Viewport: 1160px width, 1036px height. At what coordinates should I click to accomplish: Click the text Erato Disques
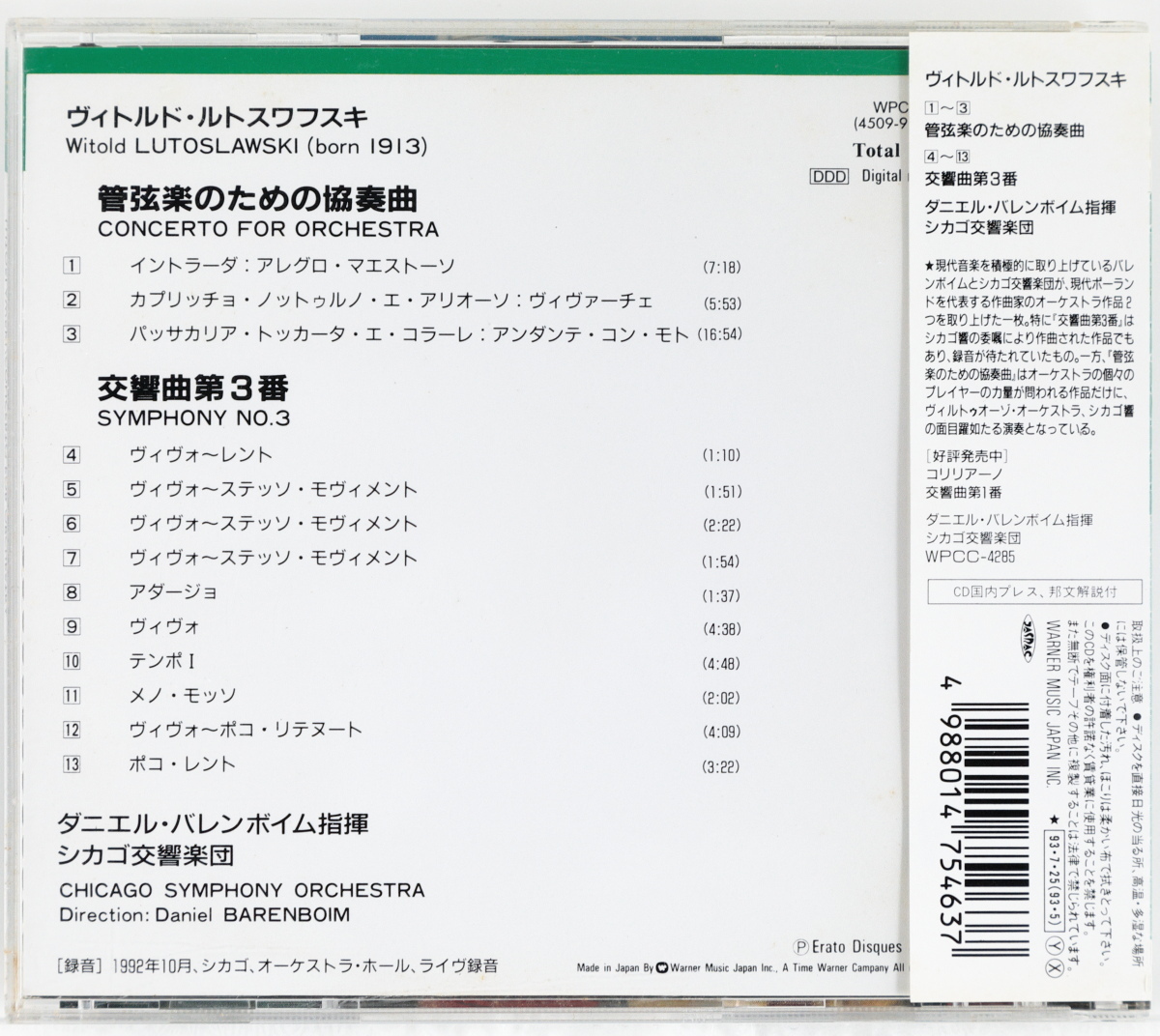point(855,947)
